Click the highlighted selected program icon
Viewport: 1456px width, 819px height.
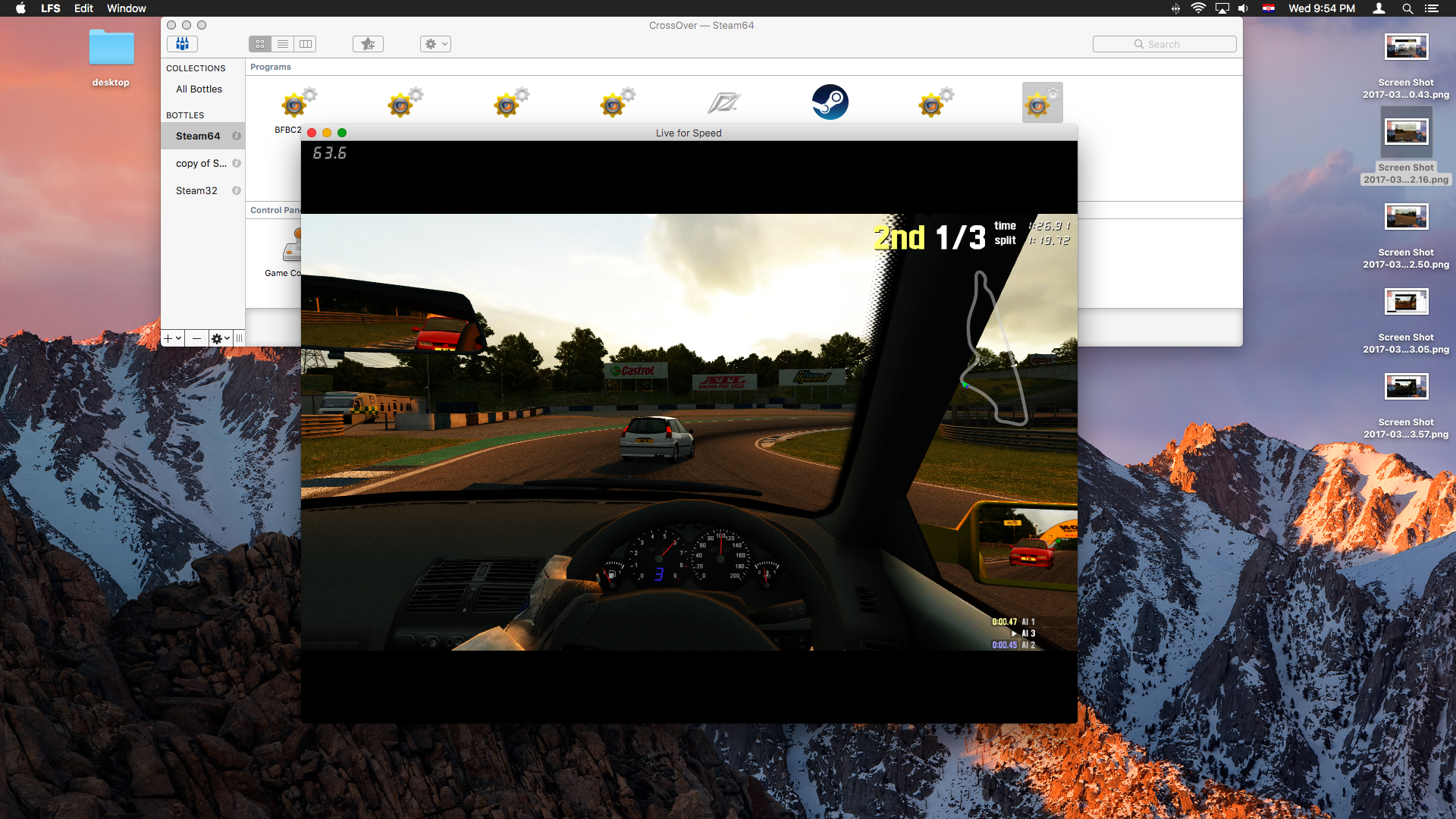coord(1042,102)
